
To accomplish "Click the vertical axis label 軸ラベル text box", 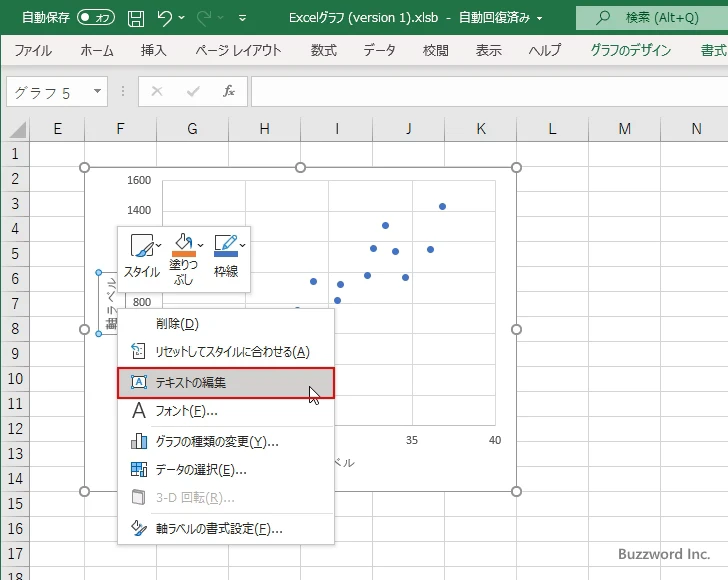I will (110, 302).
